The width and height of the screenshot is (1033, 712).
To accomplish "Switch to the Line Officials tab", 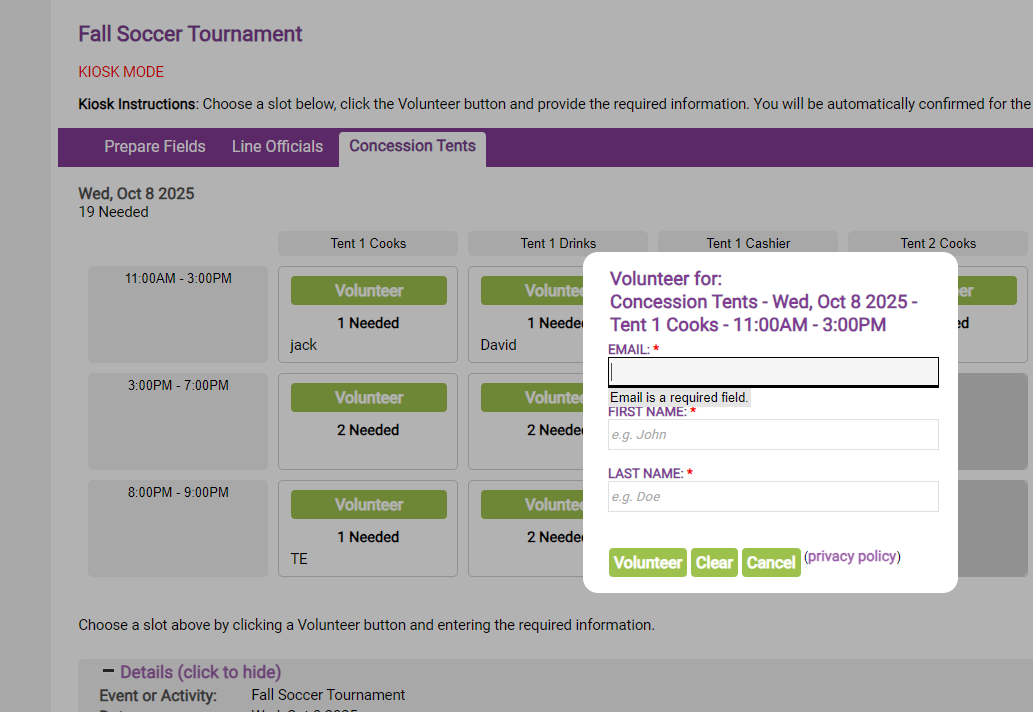I will click(x=276, y=146).
